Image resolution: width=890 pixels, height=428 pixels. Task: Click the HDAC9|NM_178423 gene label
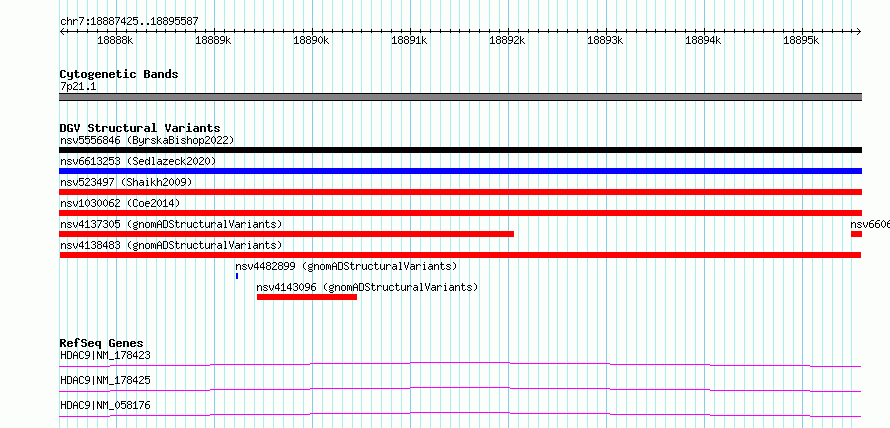pos(105,355)
